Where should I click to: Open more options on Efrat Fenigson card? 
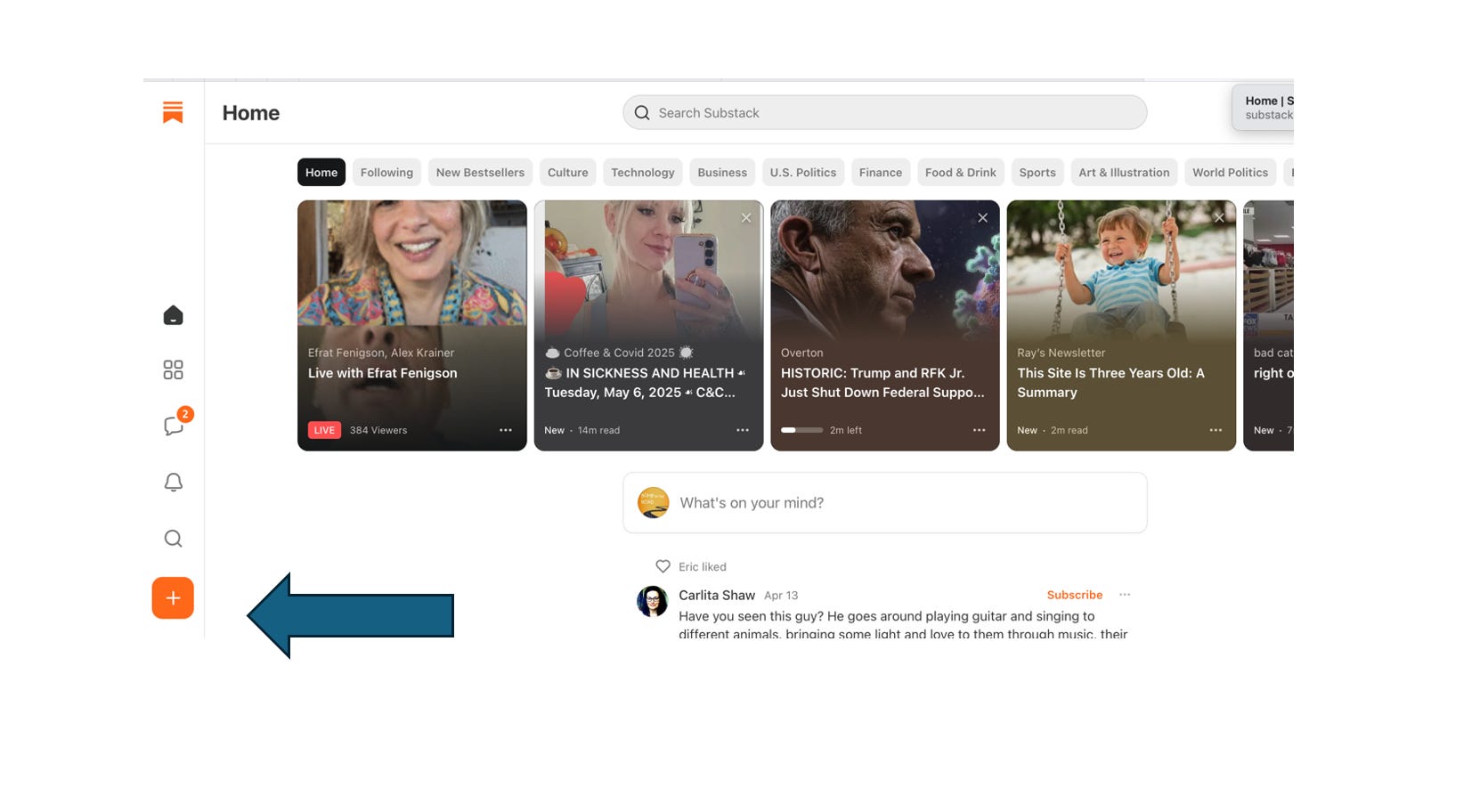point(506,430)
